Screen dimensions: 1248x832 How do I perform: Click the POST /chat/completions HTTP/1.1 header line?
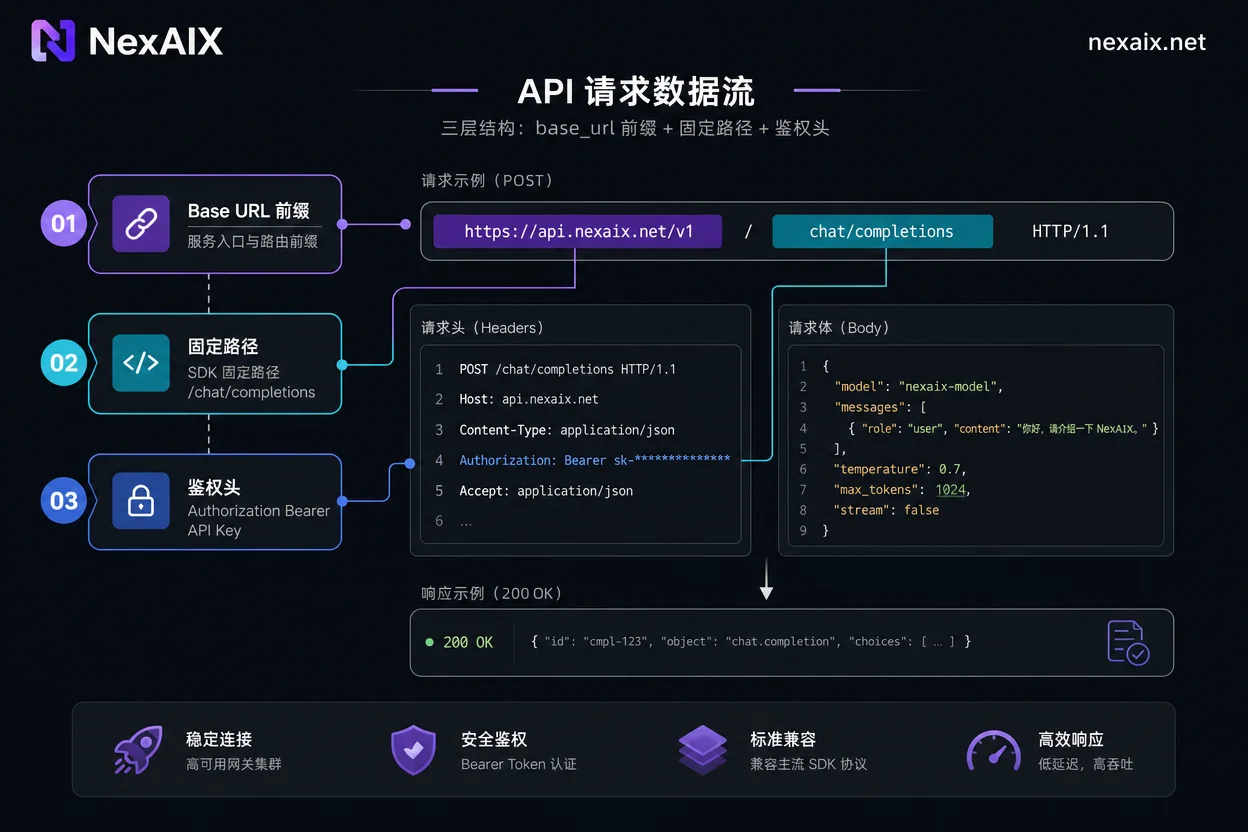[567, 369]
